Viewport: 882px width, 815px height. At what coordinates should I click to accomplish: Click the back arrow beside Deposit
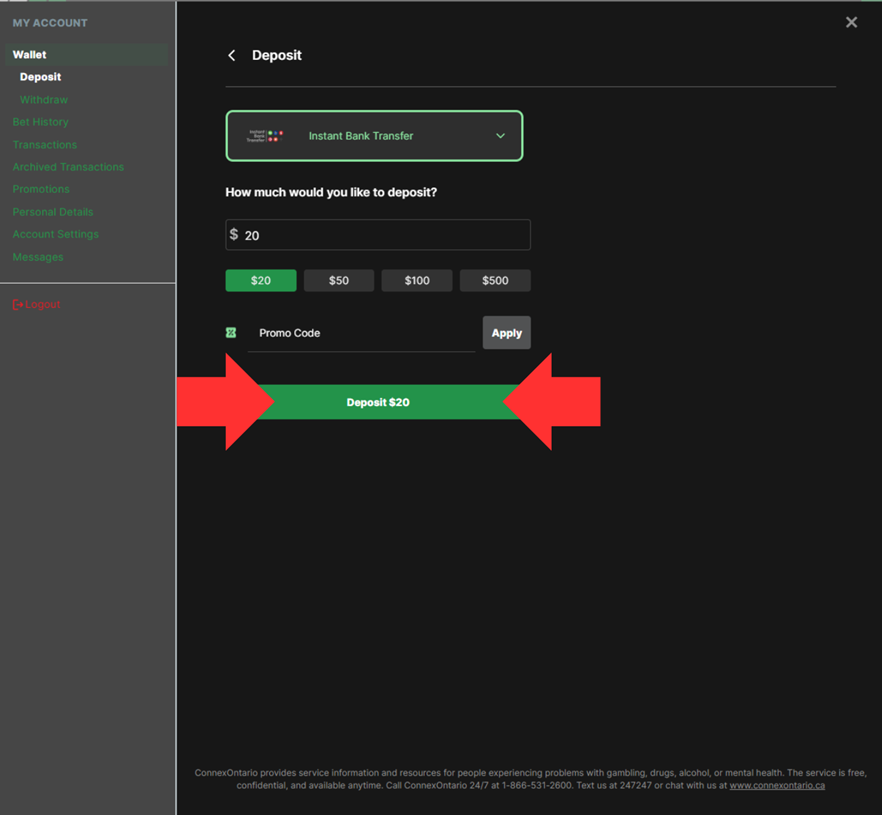[x=232, y=56]
